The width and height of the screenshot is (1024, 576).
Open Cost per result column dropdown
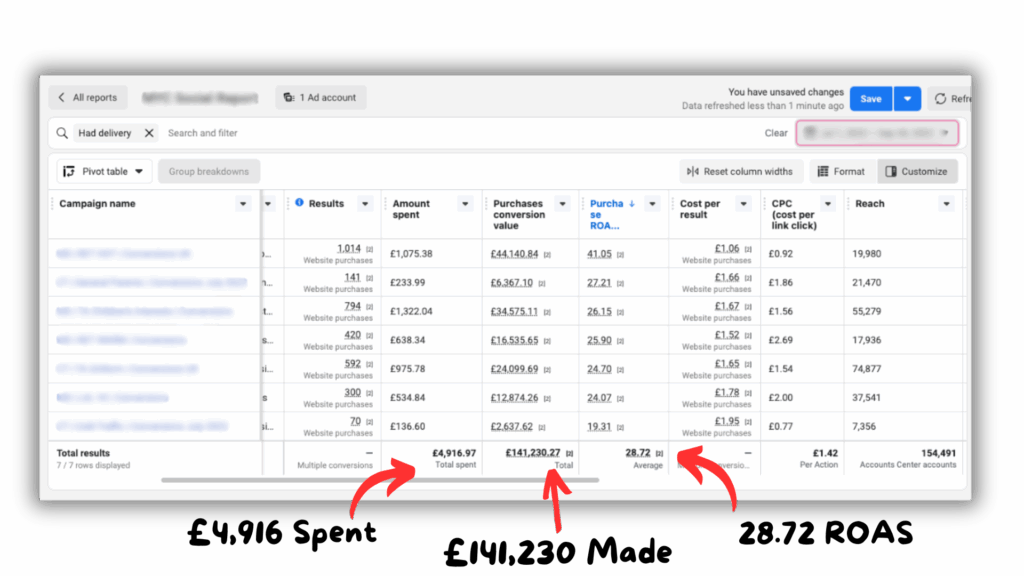pyautogui.click(x=743, y=204)
